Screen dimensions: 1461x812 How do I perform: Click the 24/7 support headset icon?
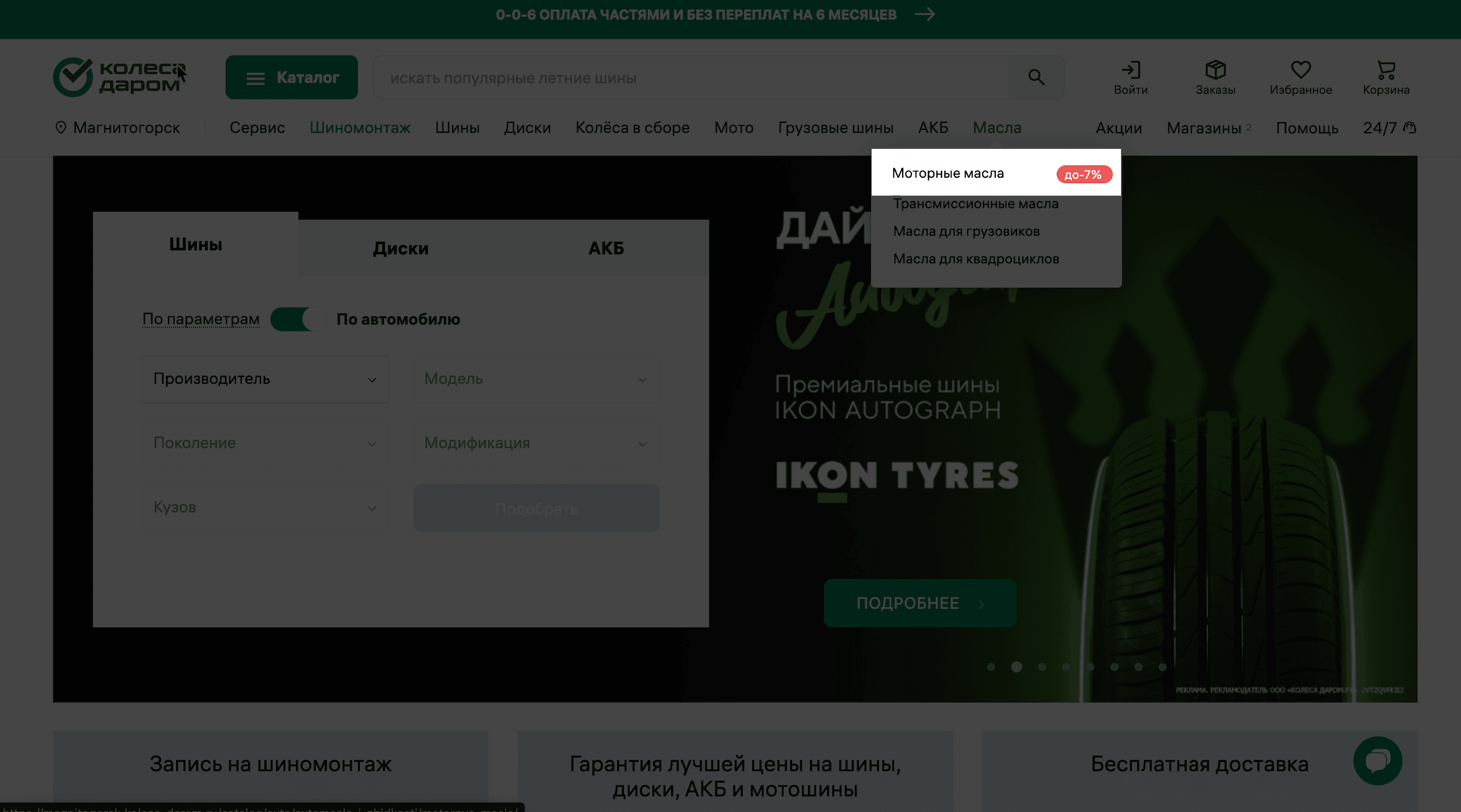1410,128
